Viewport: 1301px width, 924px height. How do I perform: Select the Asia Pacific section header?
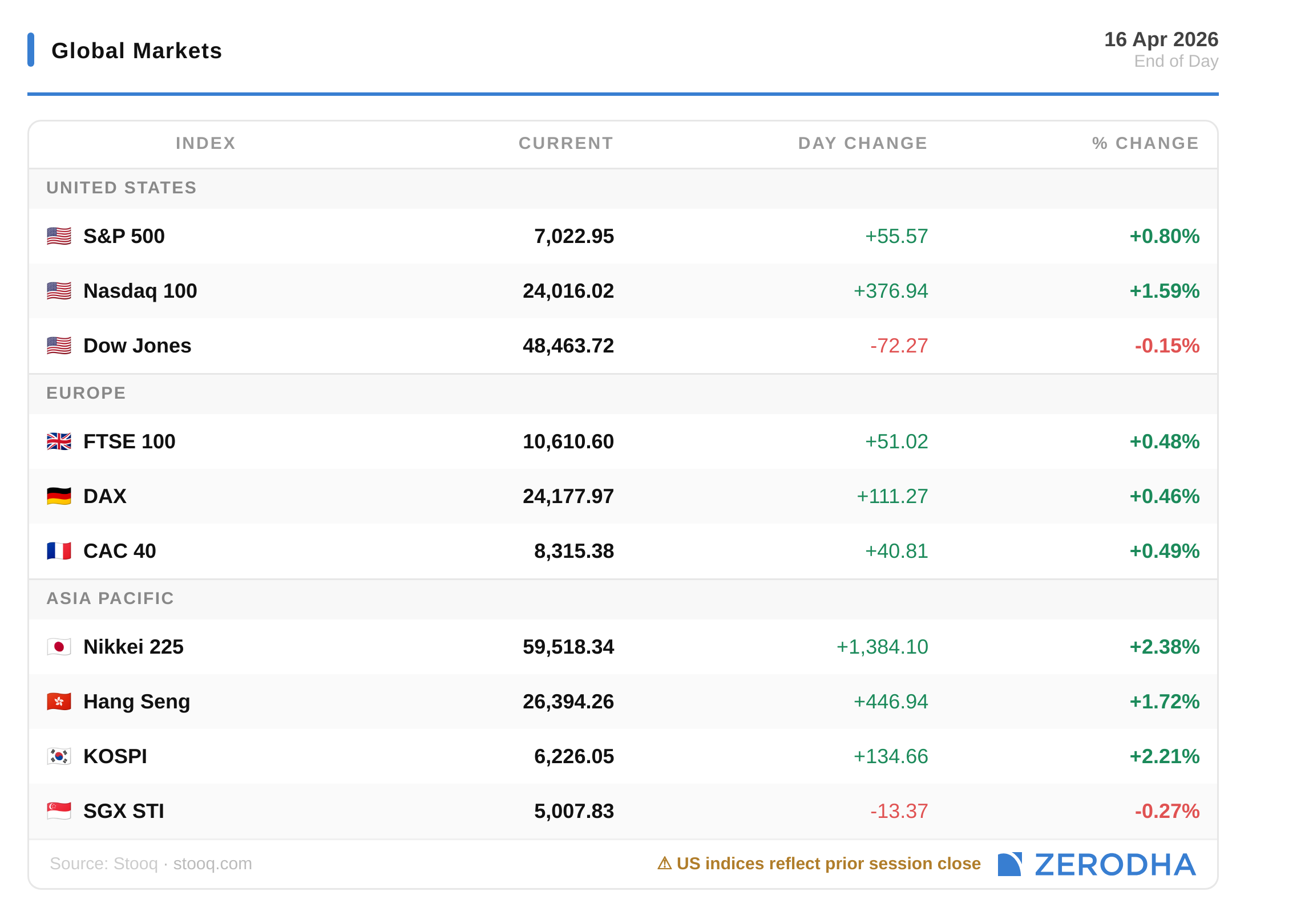point(110,598)
